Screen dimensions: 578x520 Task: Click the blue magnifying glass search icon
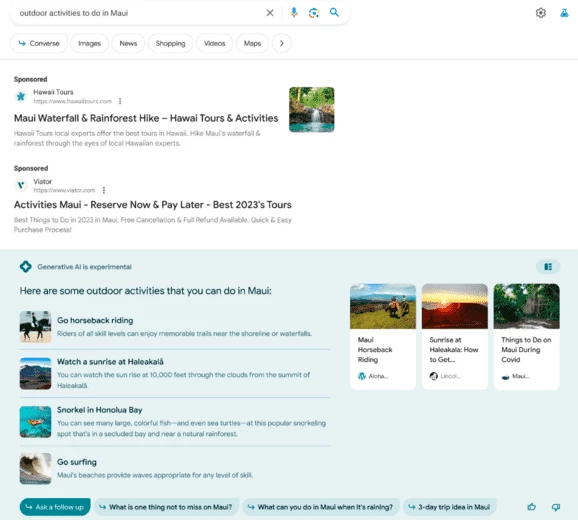(334, 13)
